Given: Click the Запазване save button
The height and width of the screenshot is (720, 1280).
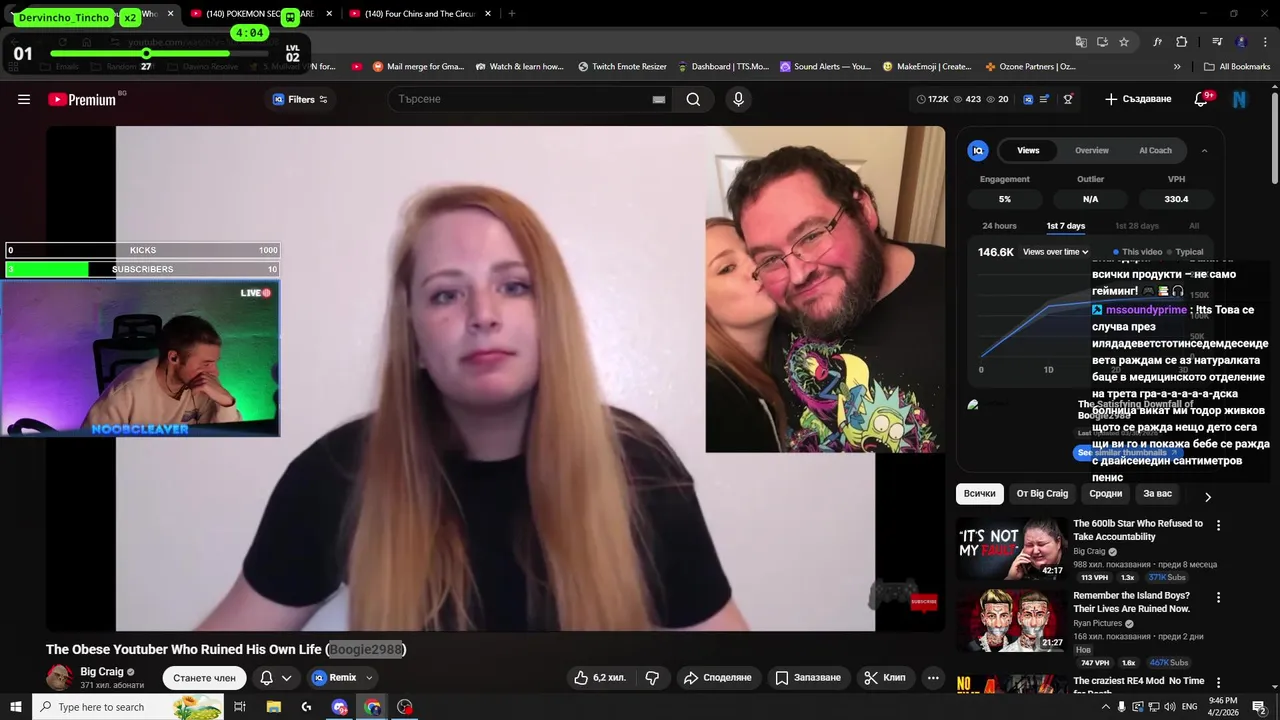Looking at the screenshot, I should 808,678.
